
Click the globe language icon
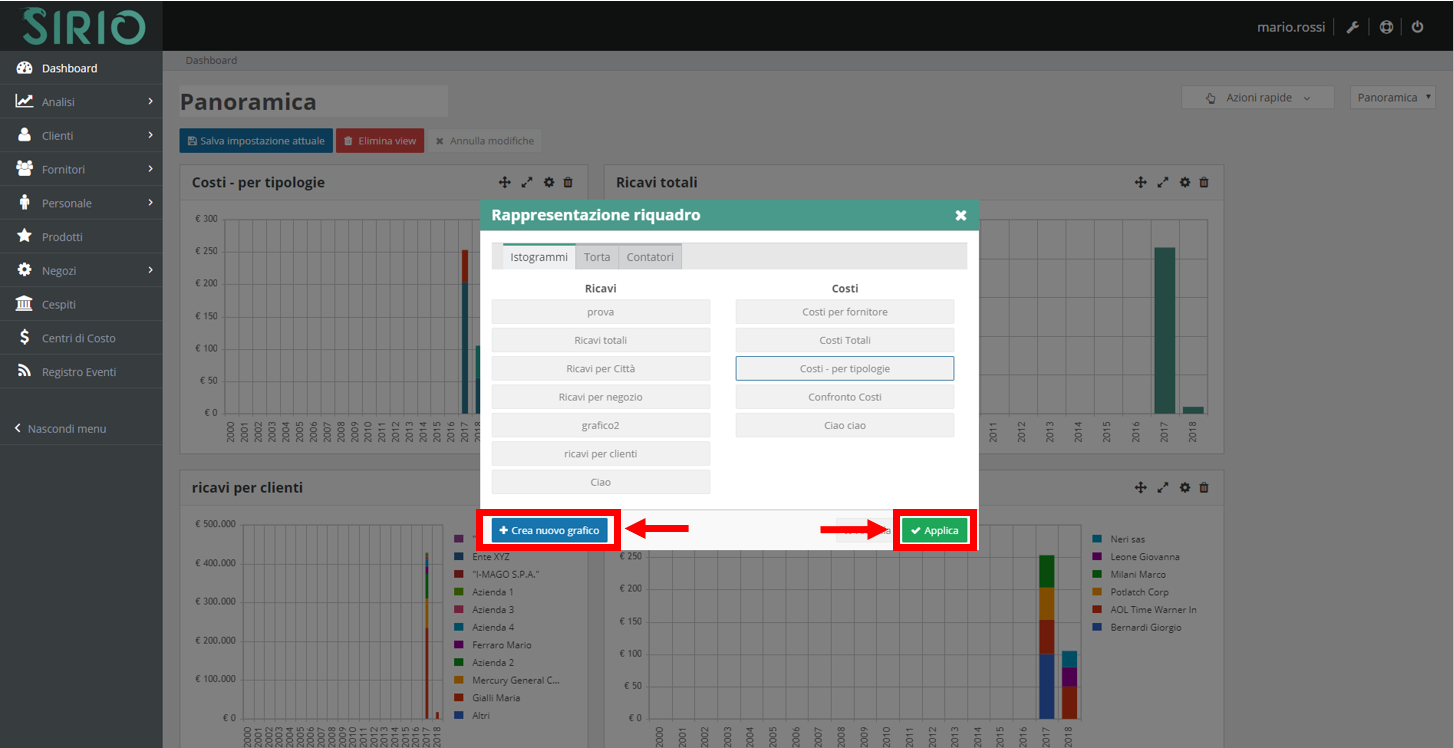[x=1386, y=26]
